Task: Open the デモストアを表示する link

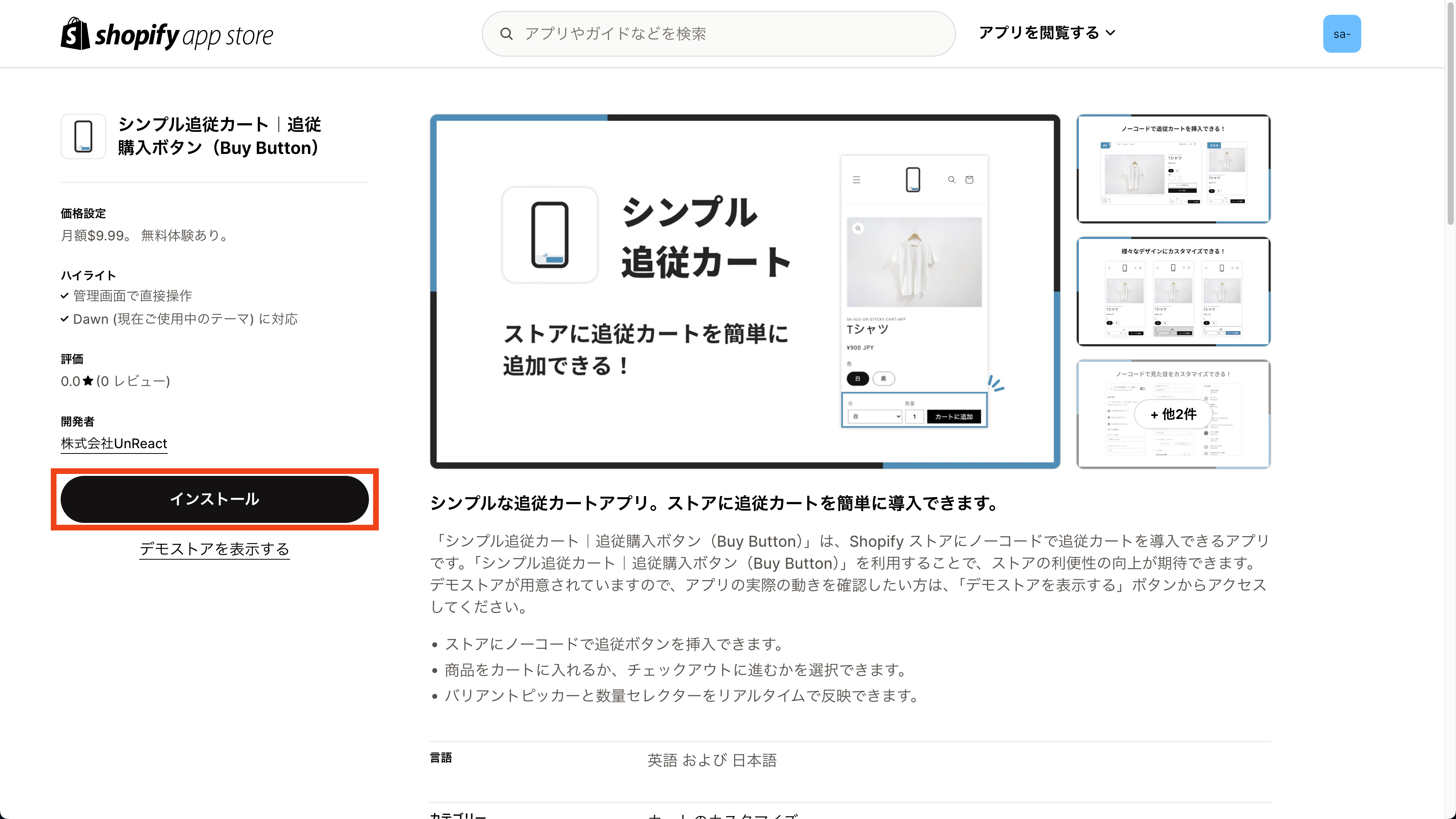Action: point(215,549)
